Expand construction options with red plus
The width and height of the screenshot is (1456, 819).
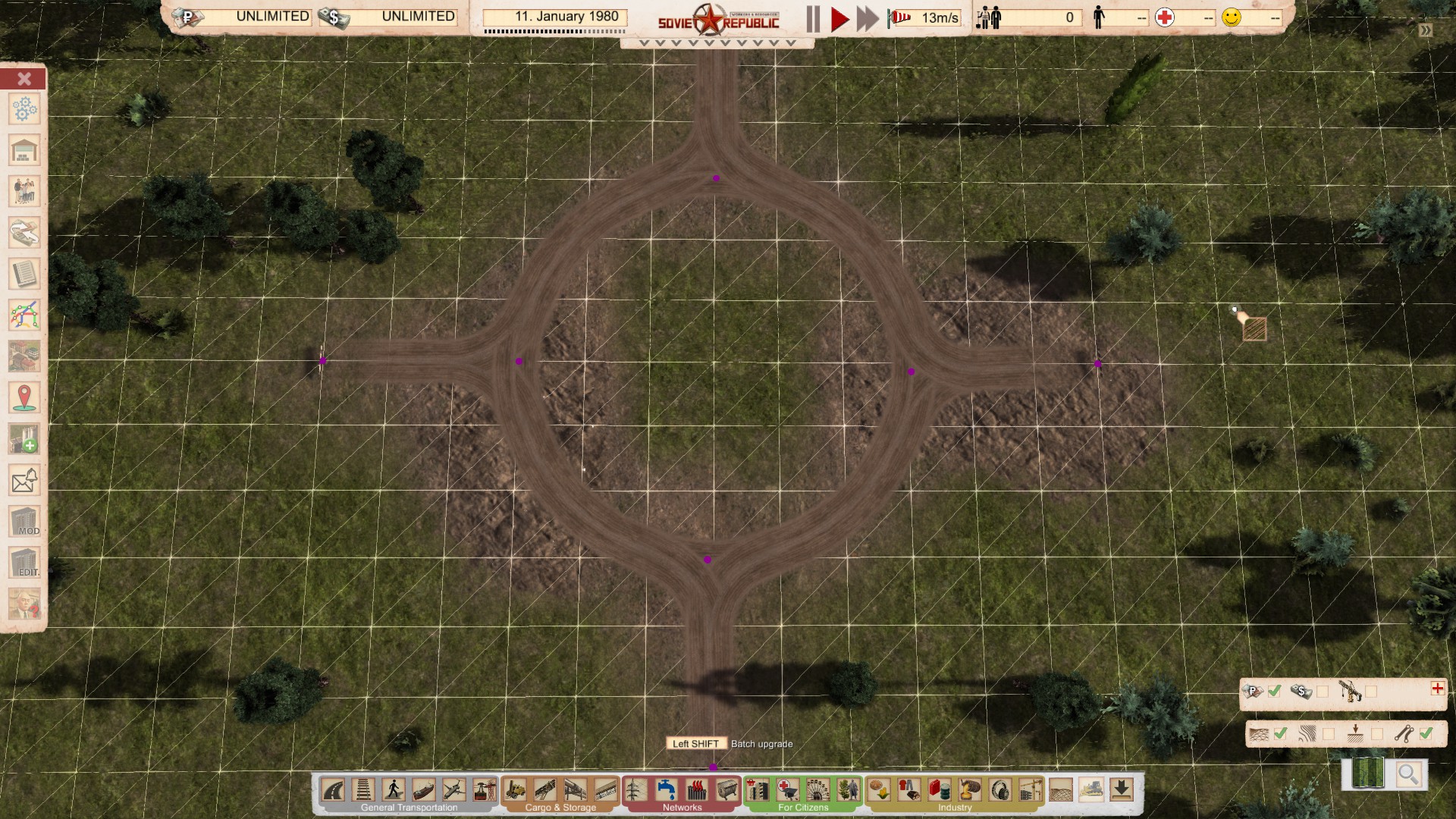(1437, 689)
